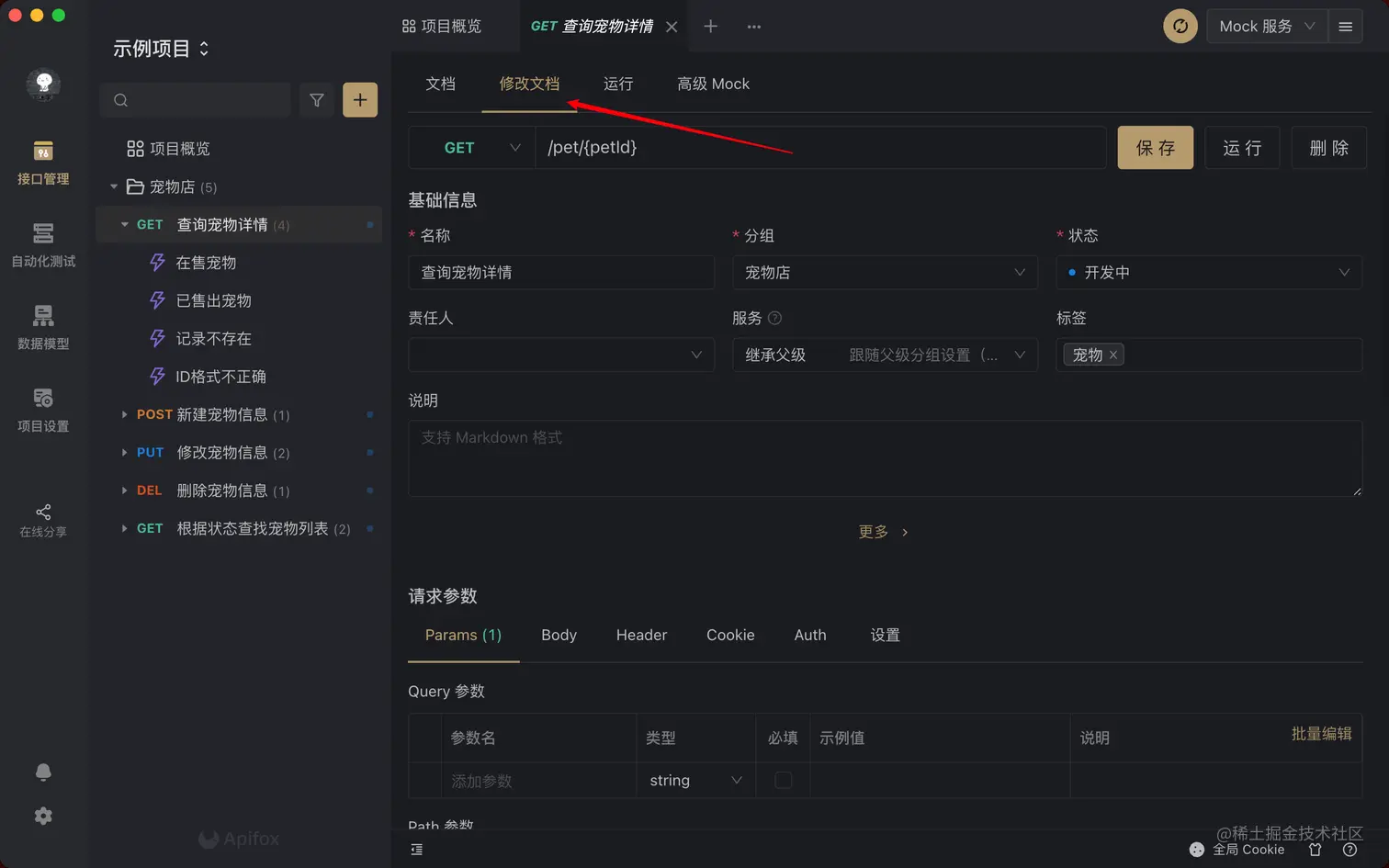The width and height of the screenshot is (1389, 868).
Task: Expand PUT 修改宠物信息 node
Action: tap(124, 453)
